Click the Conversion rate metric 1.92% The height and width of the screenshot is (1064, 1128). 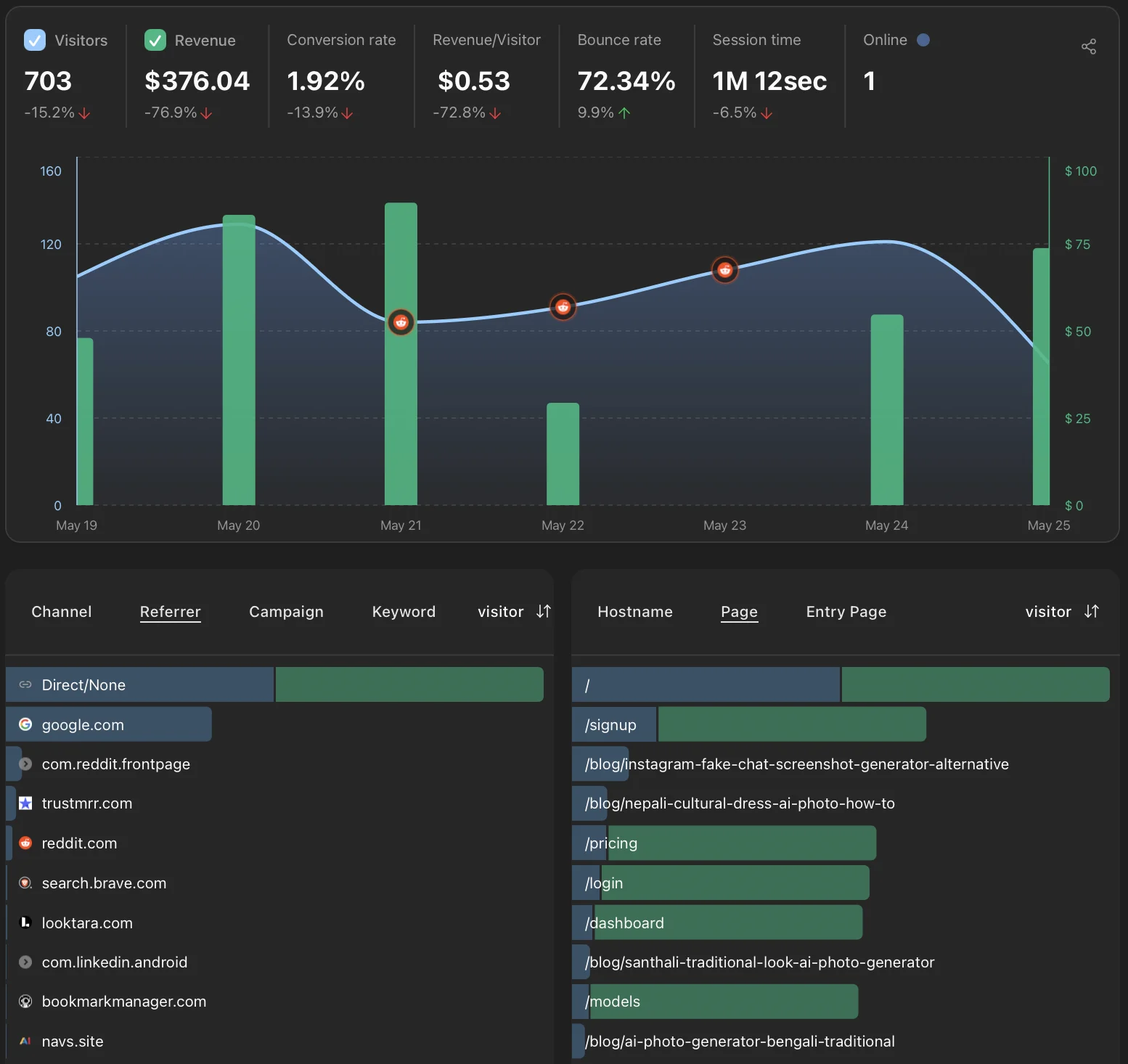coord(326,81)
